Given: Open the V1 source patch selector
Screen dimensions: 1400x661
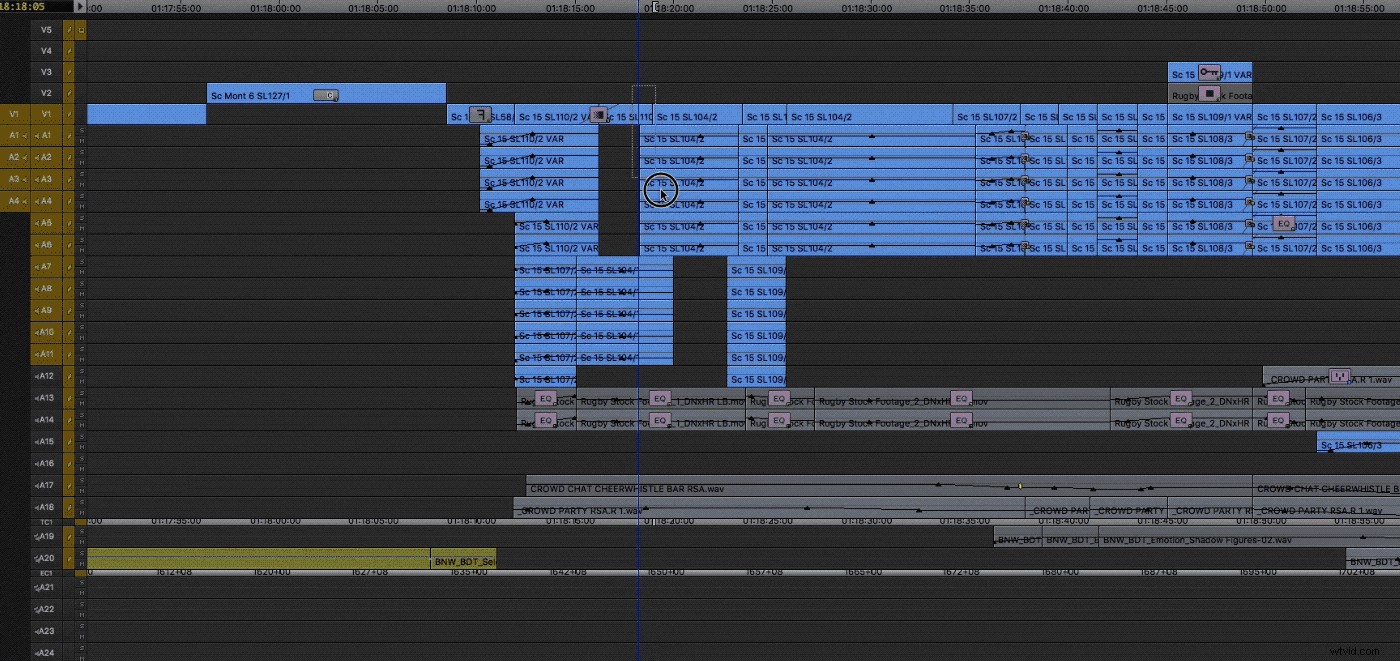Looking at the screenshot, I should pos(14,114).
